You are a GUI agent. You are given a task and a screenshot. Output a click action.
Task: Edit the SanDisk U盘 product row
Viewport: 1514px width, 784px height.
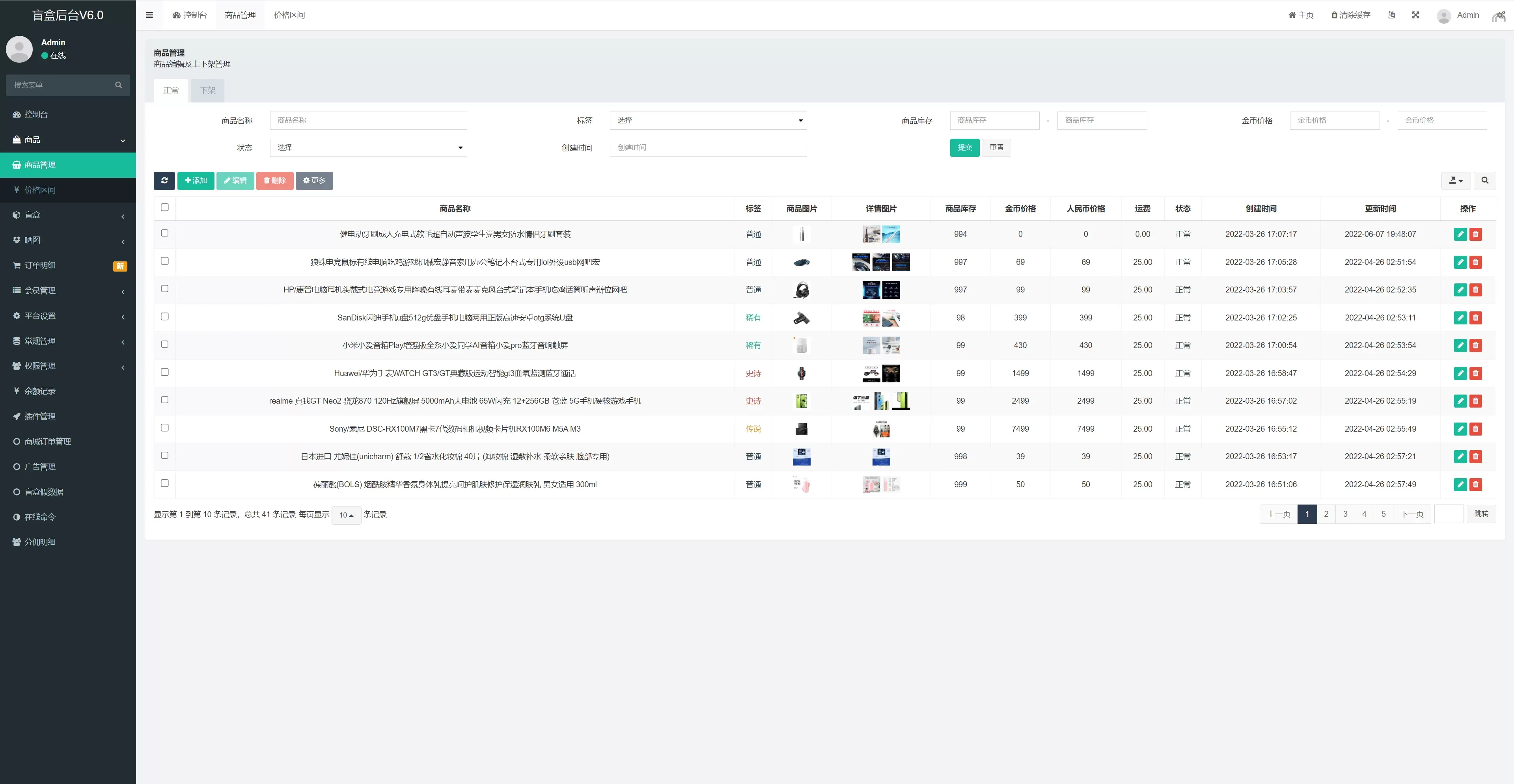tap(1460, 318)
